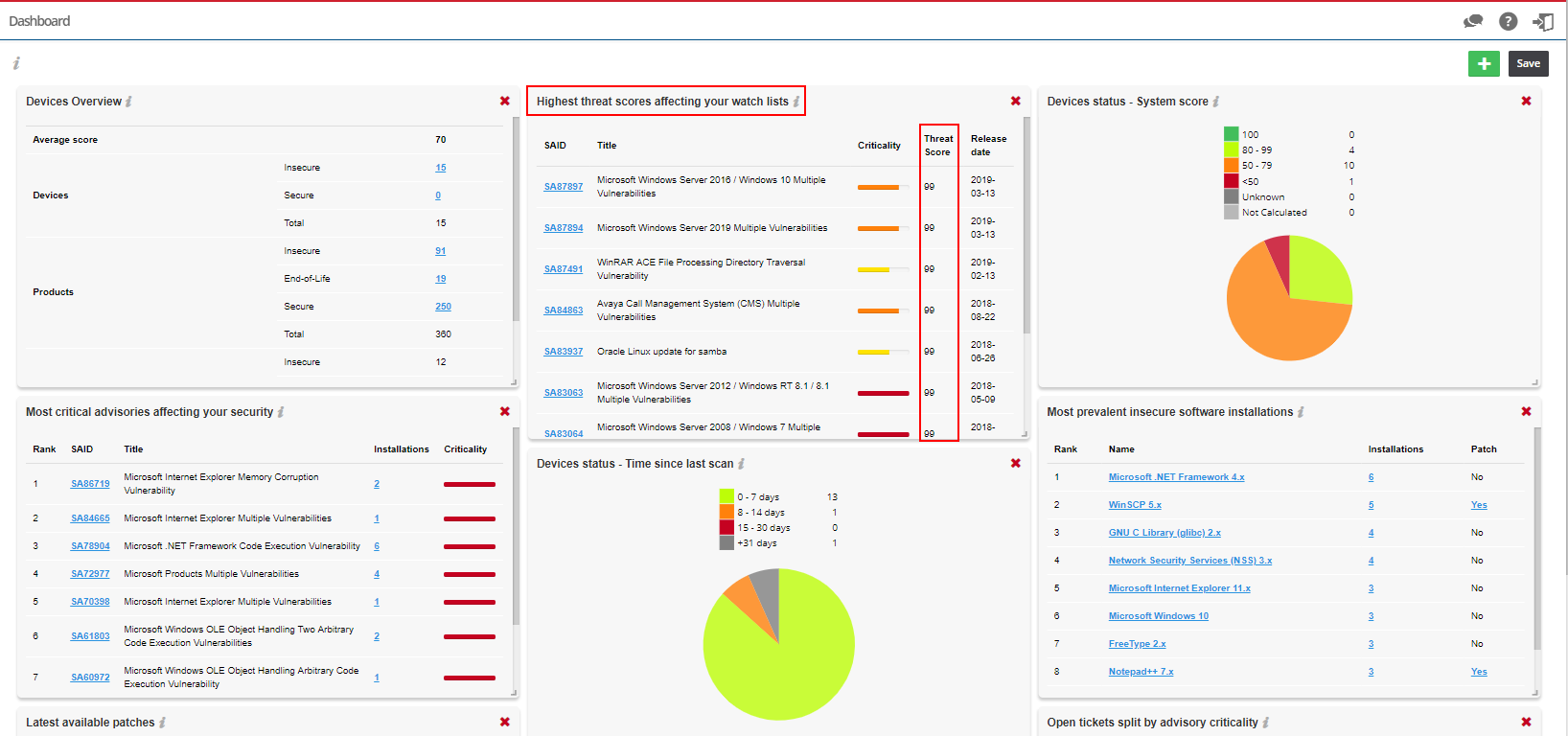Click the Release date column header

pyautogui.click(x=988, y=146)
